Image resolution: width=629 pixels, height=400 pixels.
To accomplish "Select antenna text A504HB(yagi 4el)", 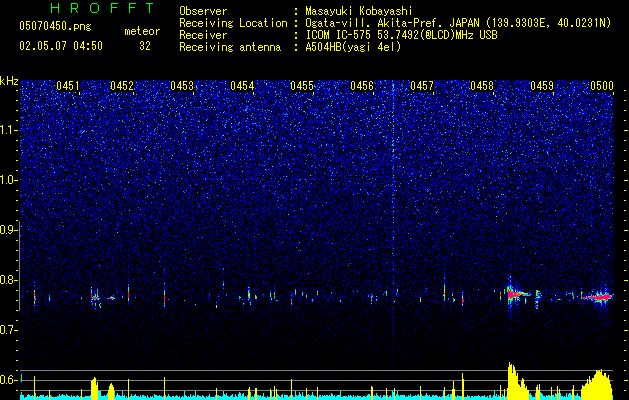I will click(x=353, y=47).
